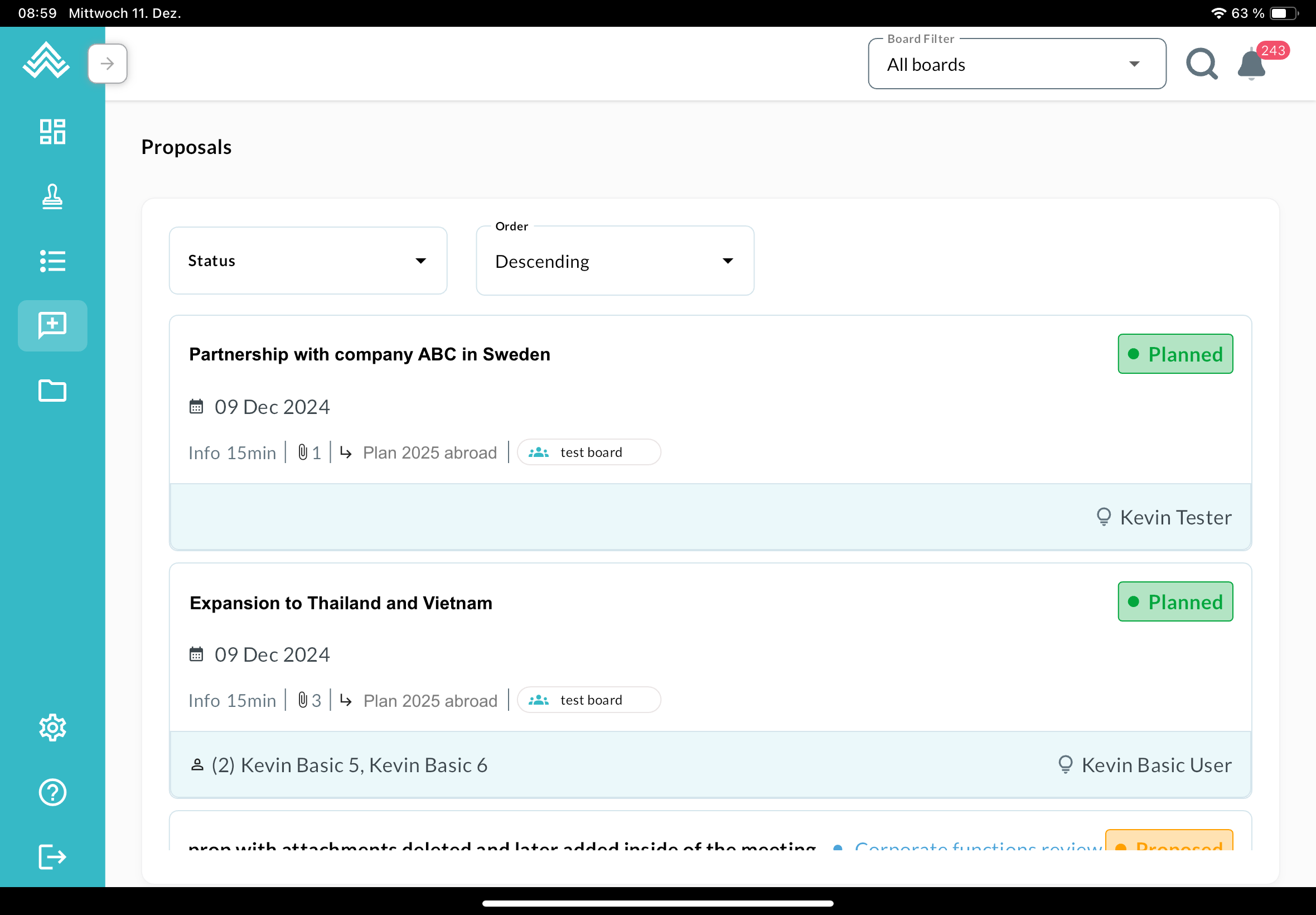Viewport: 1316px width, 915px height.
Task: Open the Order Descending dropdown
Action: point(614,262)
